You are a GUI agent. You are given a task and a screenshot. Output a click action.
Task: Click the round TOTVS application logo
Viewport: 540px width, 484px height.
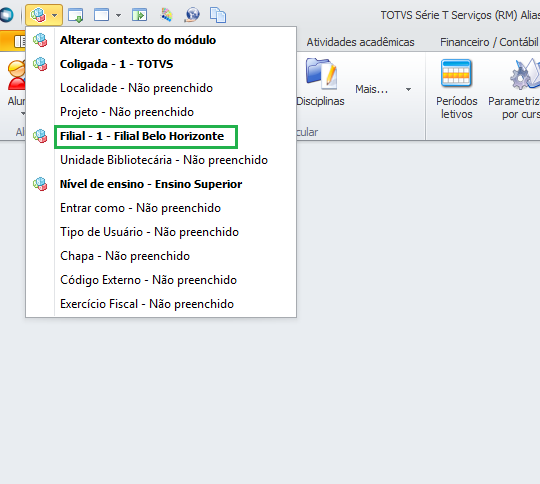(6, 15)
